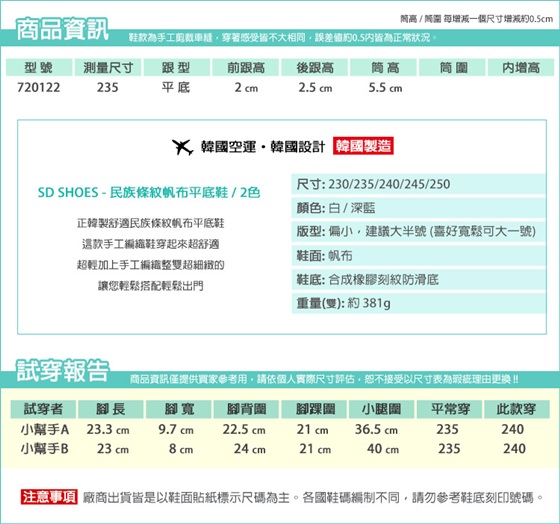Click the 前跟高 column header
Viewport: 560px width, 524px height.
pos(246,68)
